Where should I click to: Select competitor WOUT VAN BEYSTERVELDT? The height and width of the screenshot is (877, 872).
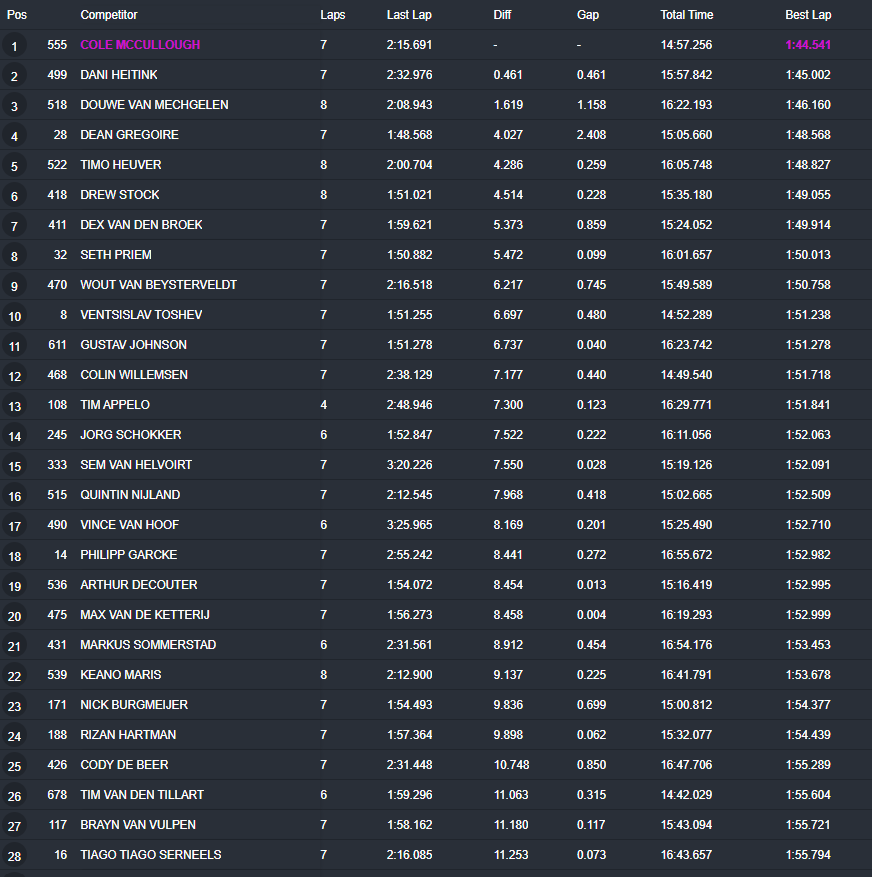tap(158, 285)
